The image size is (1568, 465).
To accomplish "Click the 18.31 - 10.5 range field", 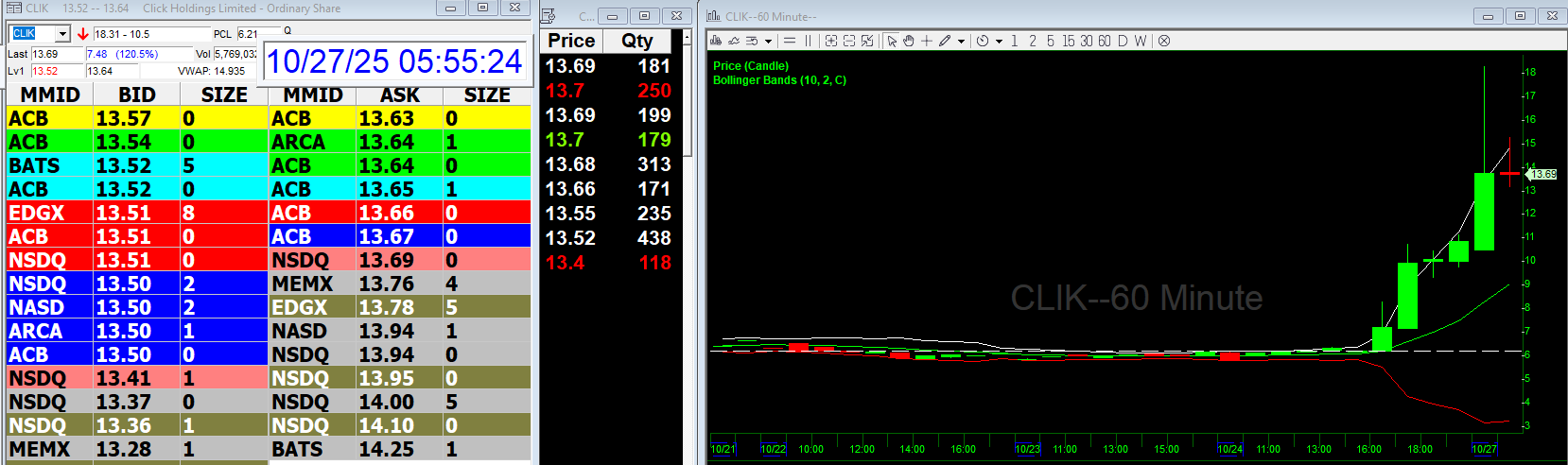I will coord(149,34).
